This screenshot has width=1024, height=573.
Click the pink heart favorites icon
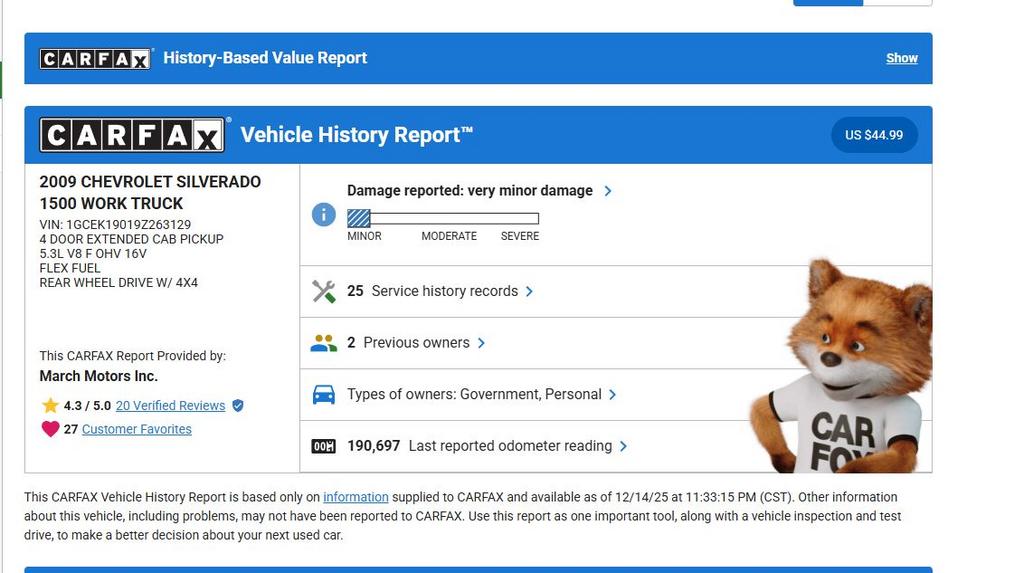(x=50, y=429)
